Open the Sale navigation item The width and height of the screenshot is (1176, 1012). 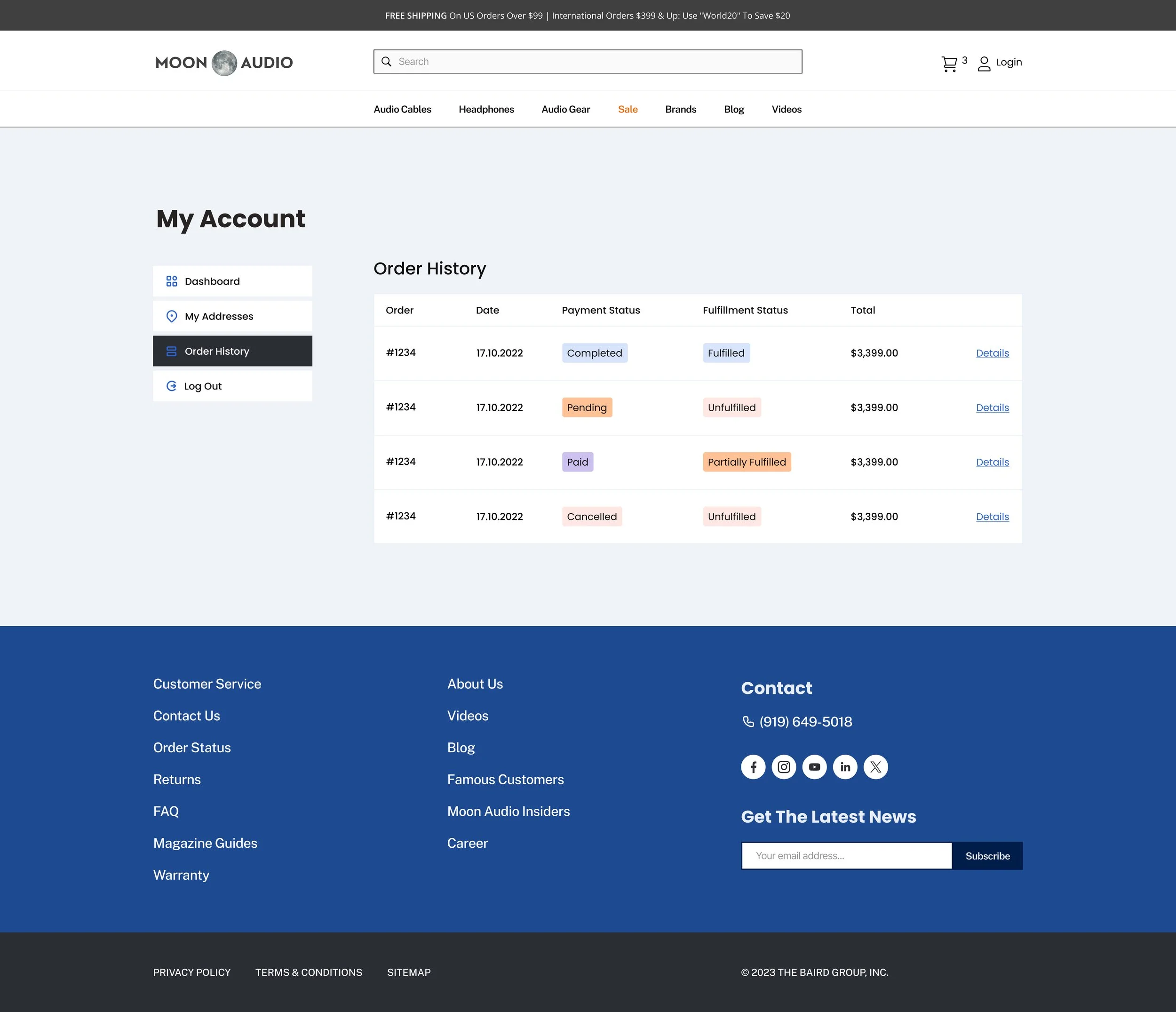click(x=628, y=110)
